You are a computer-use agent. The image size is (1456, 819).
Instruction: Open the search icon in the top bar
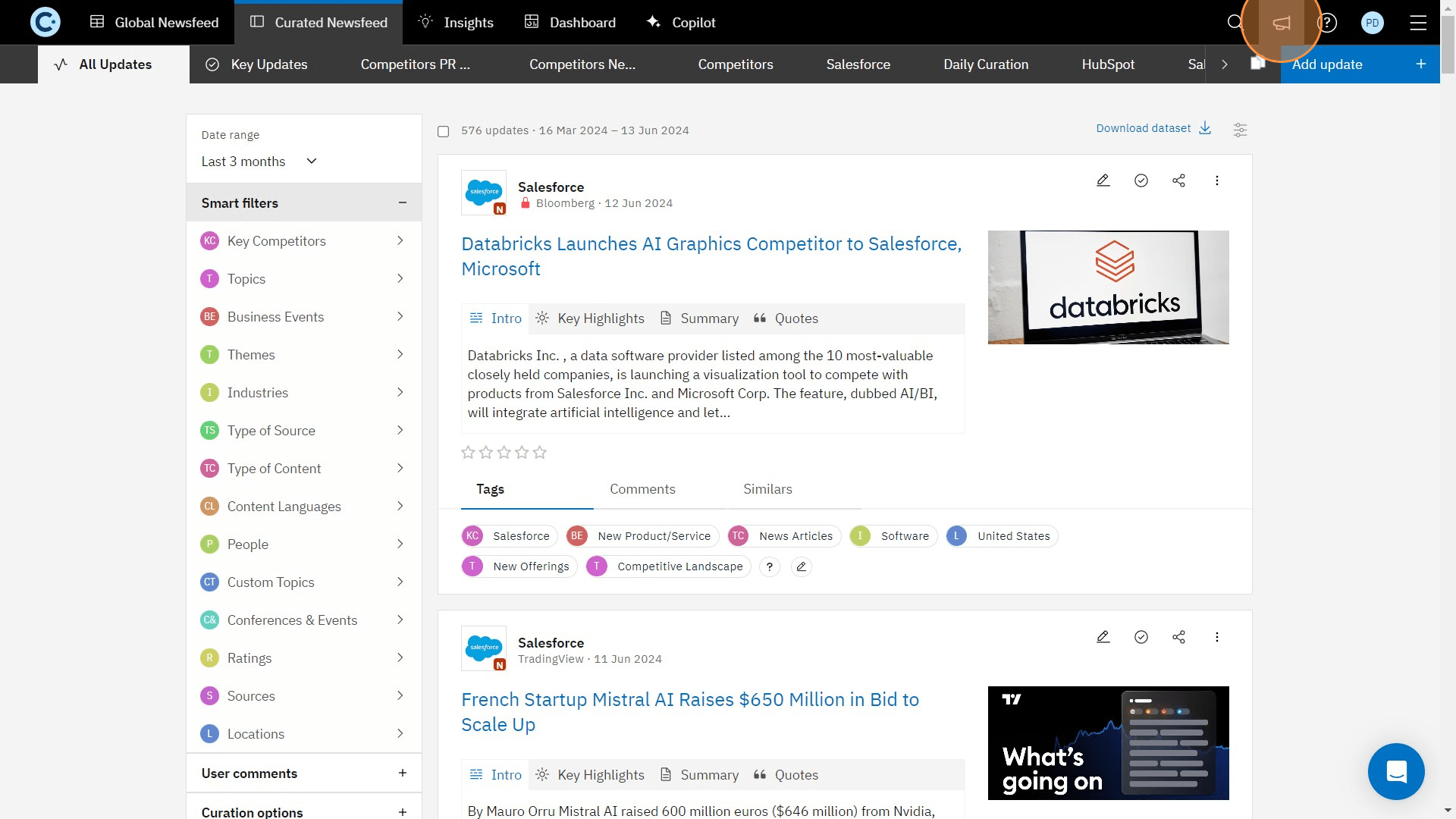(x=1233, y=22)
